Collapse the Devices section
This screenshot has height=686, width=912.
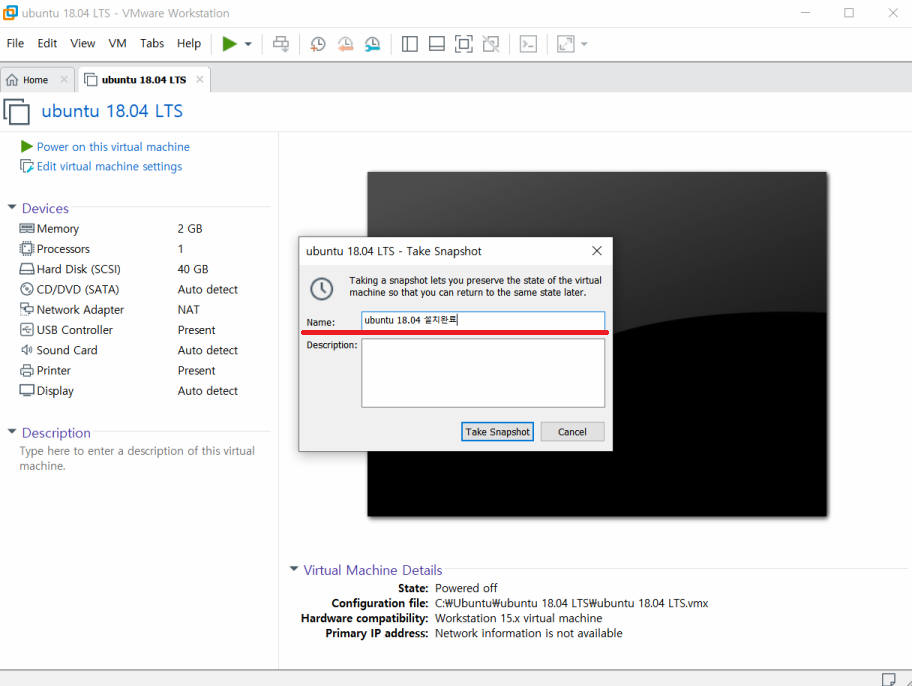[x=12, y=207]
